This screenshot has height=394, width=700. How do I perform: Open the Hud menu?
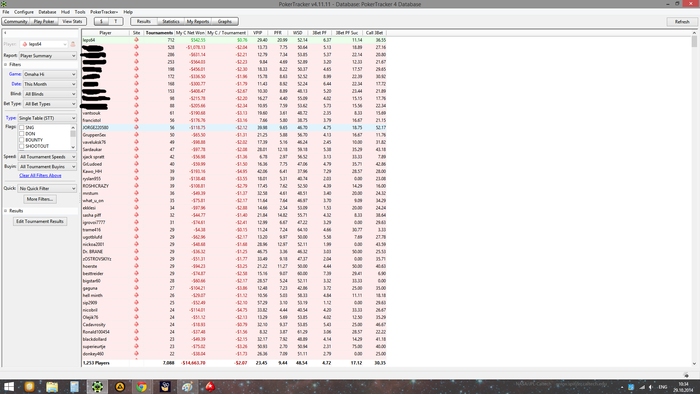[x=65, y=12]
